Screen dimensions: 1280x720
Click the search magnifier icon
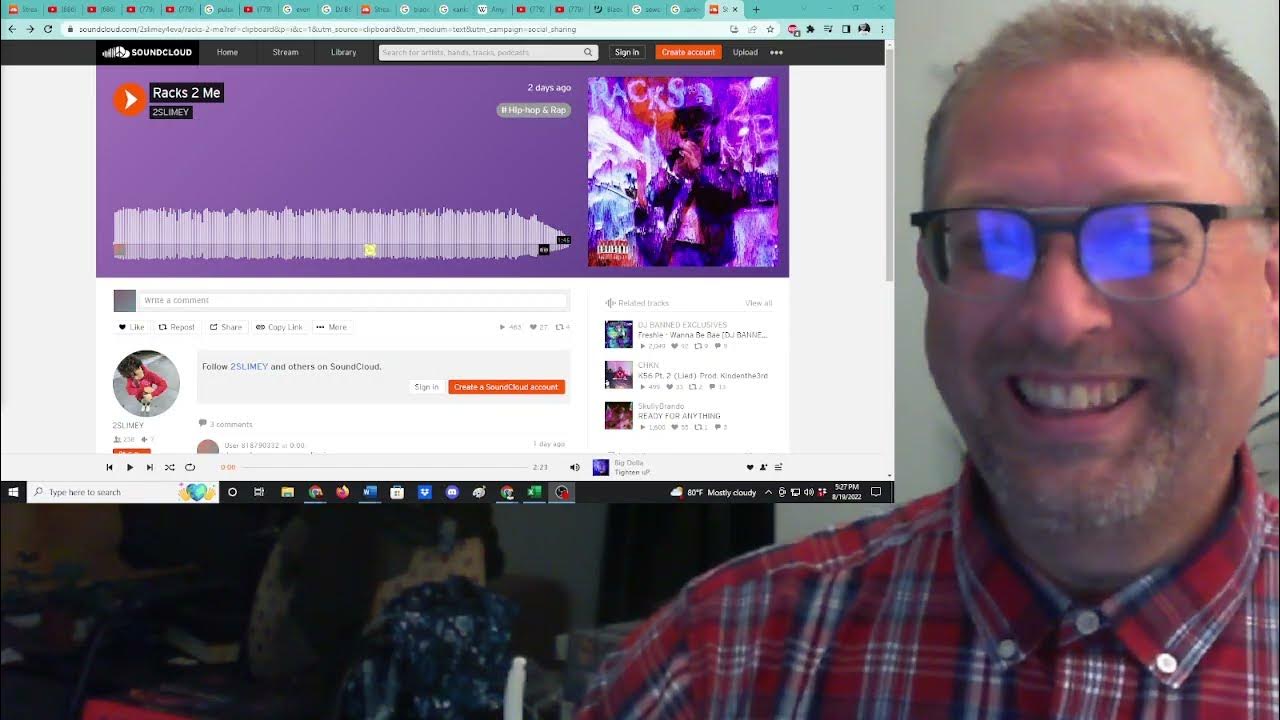click(x=589, y=52)
